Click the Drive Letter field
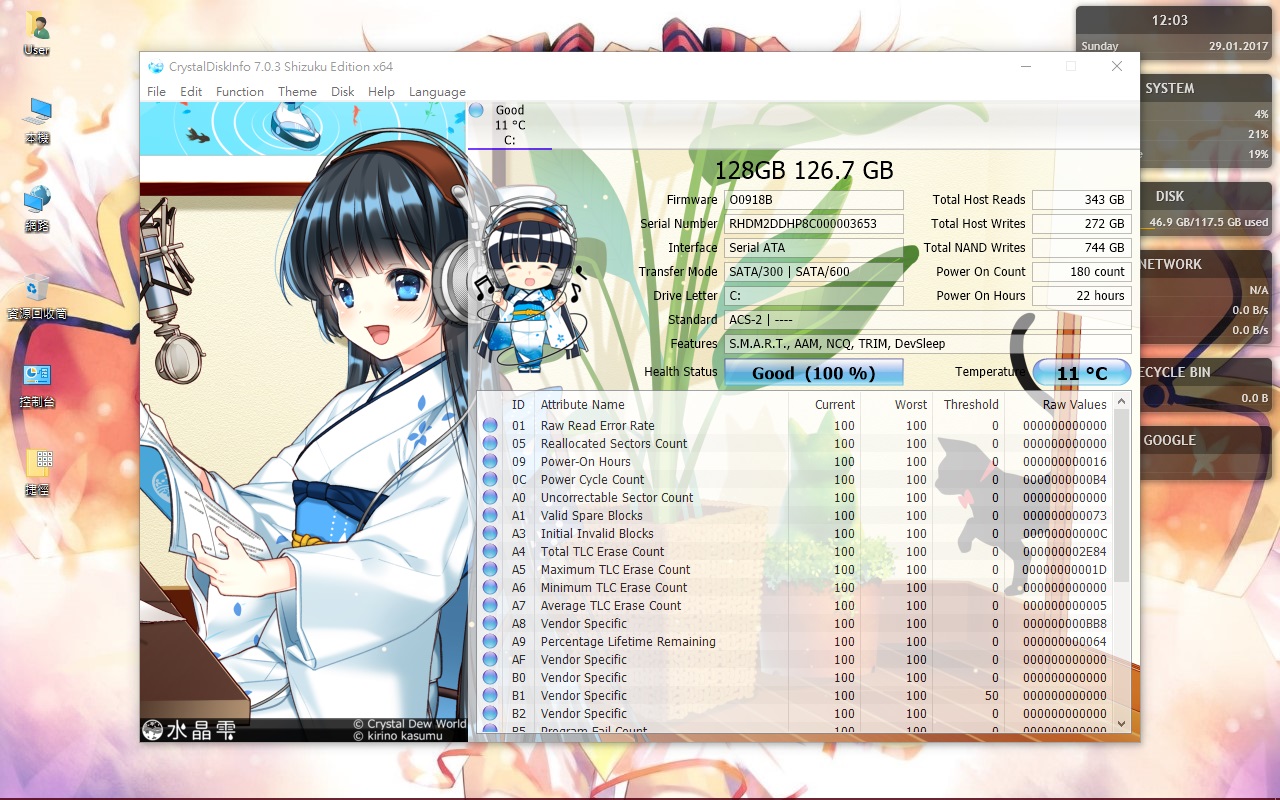Viewport: 1280px width, 800px height. coord(813,296)
